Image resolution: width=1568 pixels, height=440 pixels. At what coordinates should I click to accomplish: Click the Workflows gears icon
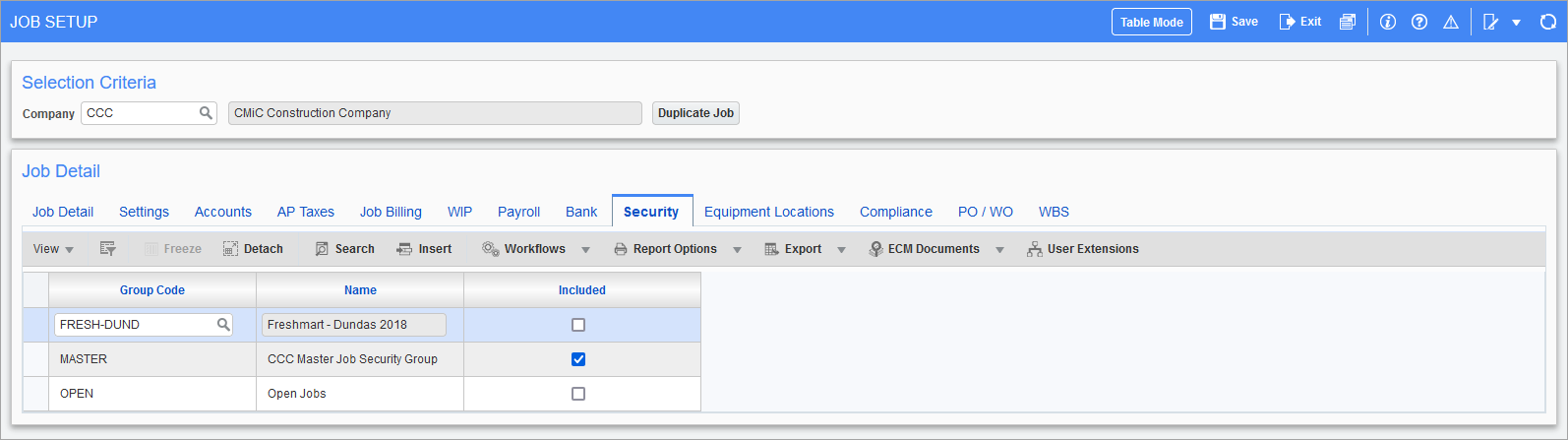click(x=491, y=249)
